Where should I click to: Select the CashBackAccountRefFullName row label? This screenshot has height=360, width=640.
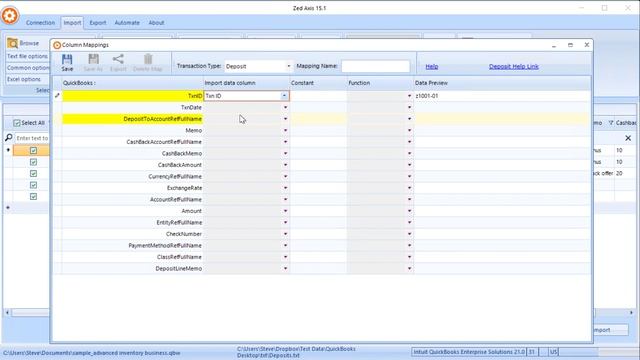coord(164,142)
